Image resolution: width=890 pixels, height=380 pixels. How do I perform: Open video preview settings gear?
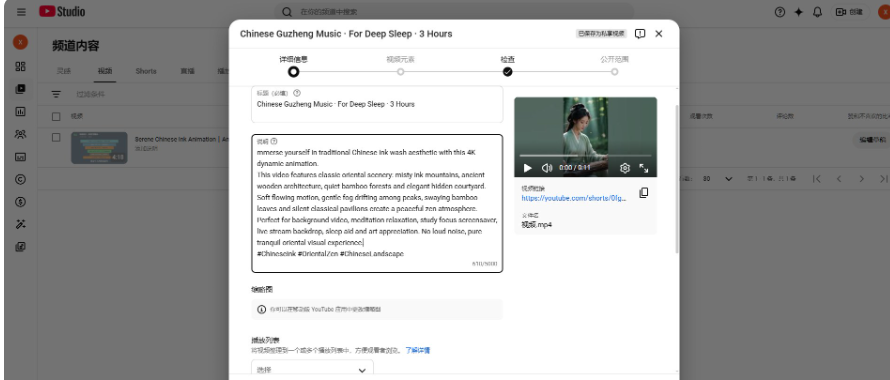(x=624, y=168)
